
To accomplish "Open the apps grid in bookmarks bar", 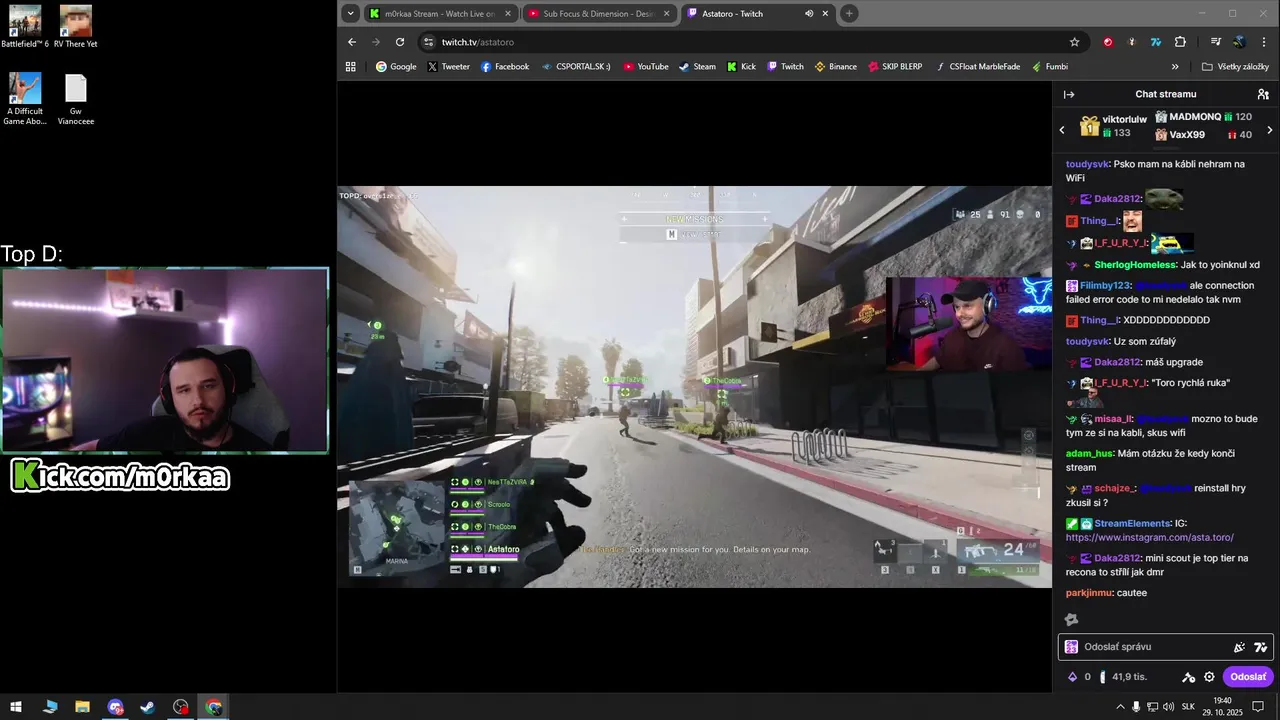I will click(x=351, y=67).
